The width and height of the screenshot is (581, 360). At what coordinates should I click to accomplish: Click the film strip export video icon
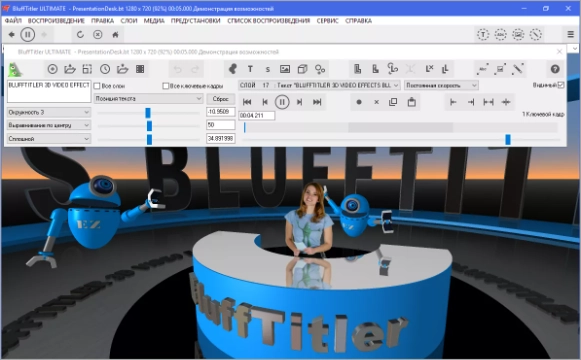coord(140,69)
